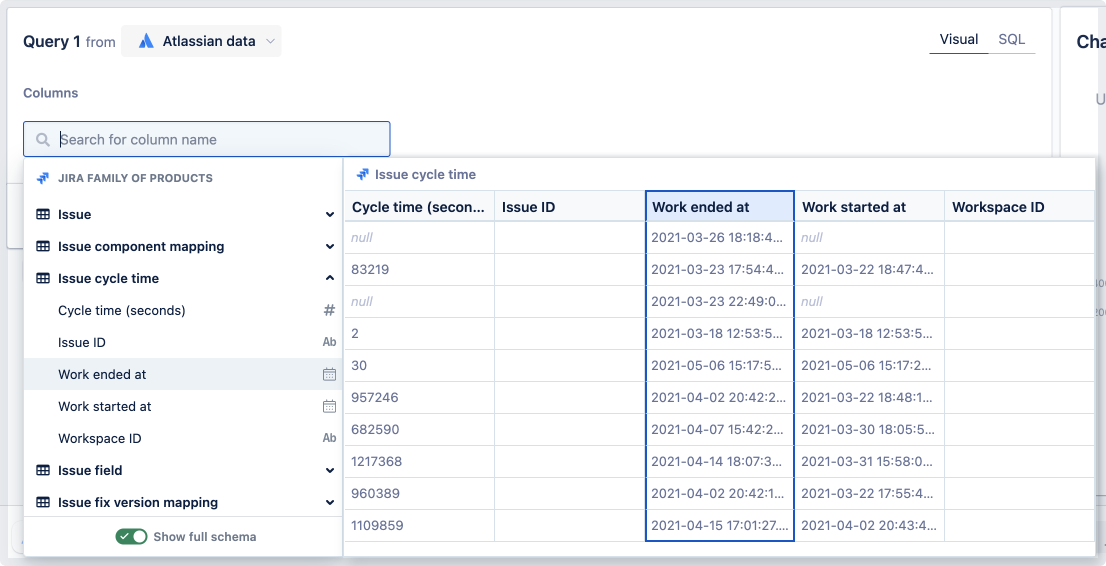Switch to the SQL tab

[x=1011, y=40]
